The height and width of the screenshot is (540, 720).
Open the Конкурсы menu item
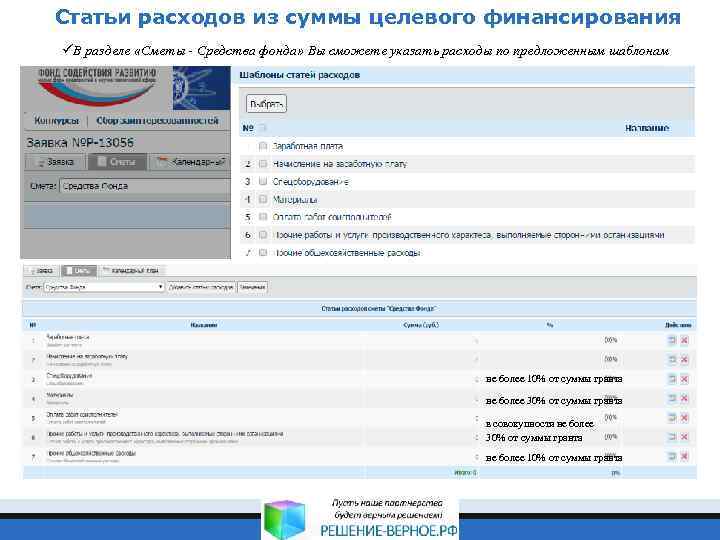[56, 121]
